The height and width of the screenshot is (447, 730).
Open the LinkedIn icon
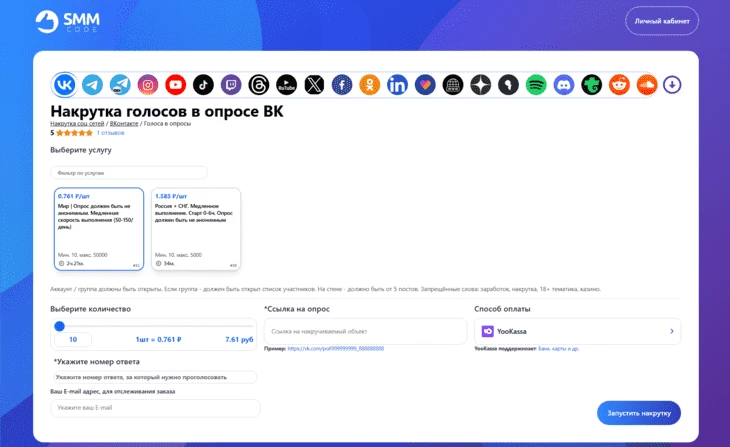(397, 85)
